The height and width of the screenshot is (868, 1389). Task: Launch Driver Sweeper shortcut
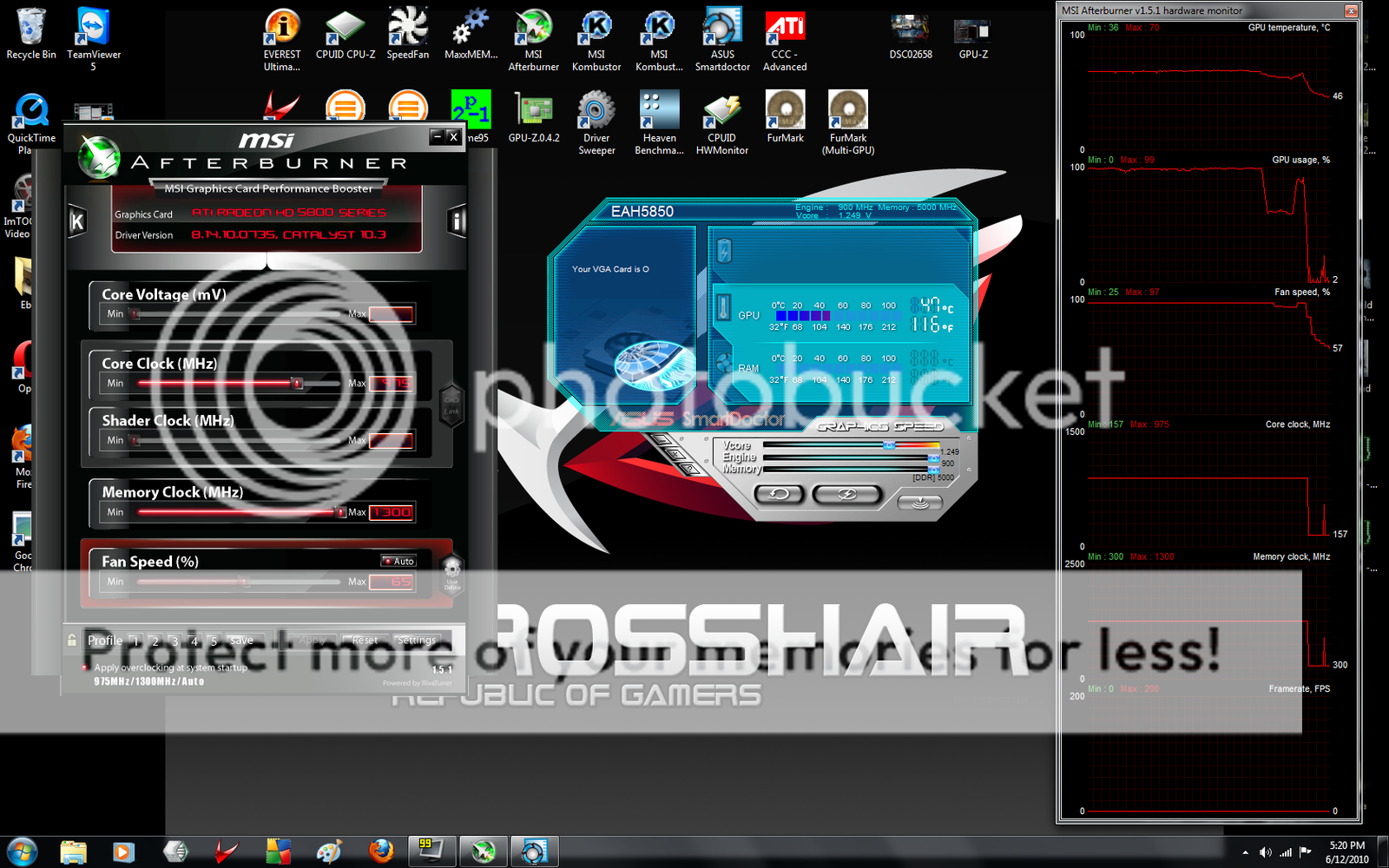pyautogui.click(x=596, y=122)
